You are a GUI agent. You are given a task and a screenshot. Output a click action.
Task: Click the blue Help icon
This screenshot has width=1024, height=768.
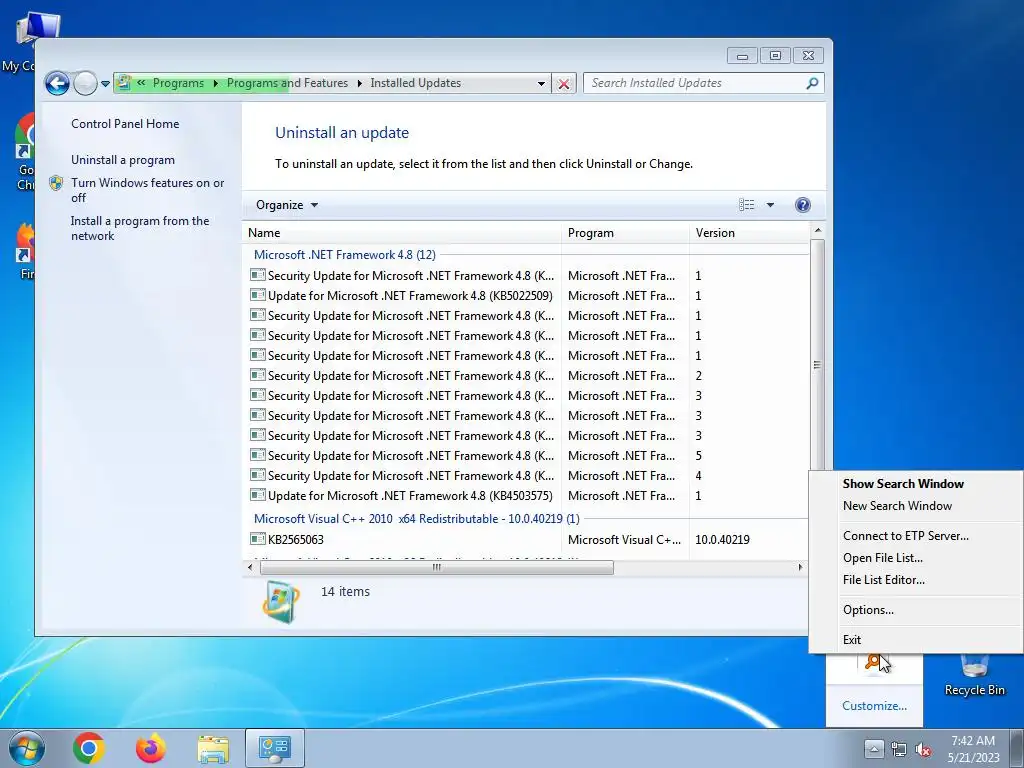[803, 205]
